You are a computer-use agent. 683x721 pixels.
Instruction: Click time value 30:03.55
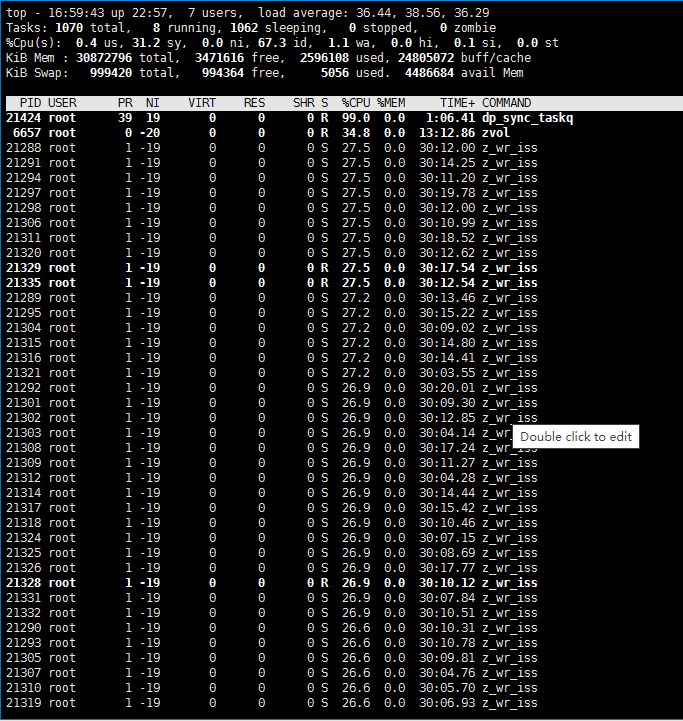pyautogui.click(x=447, y=373)
